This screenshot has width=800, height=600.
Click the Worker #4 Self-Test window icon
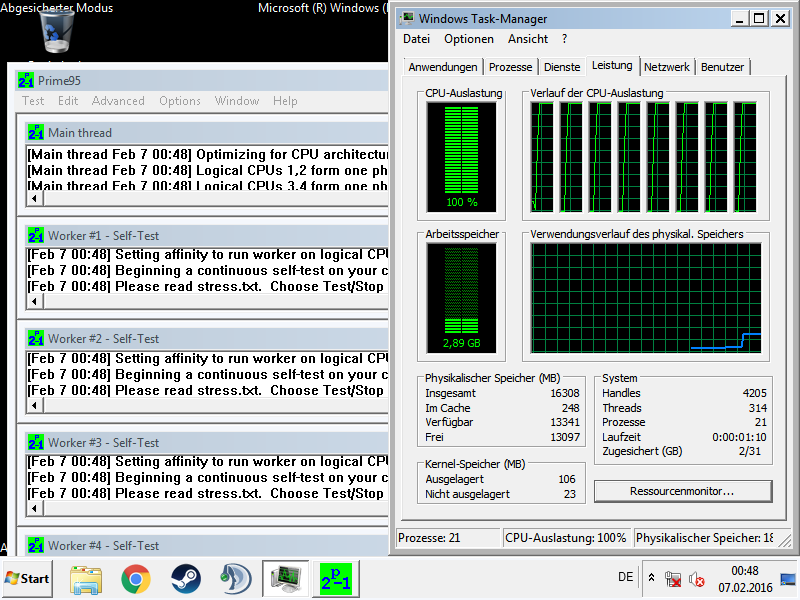36,545
